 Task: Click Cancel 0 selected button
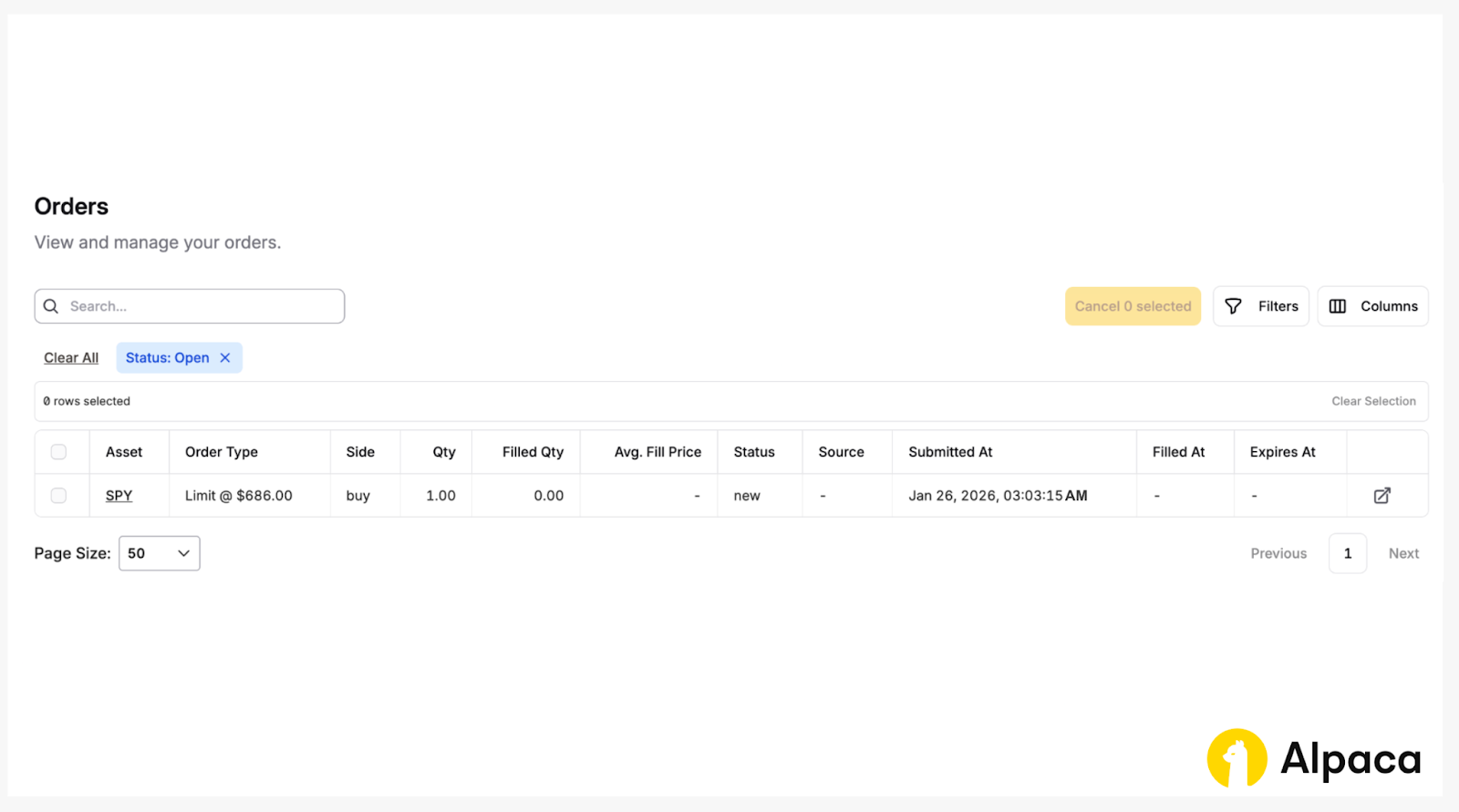point(1133,306)
